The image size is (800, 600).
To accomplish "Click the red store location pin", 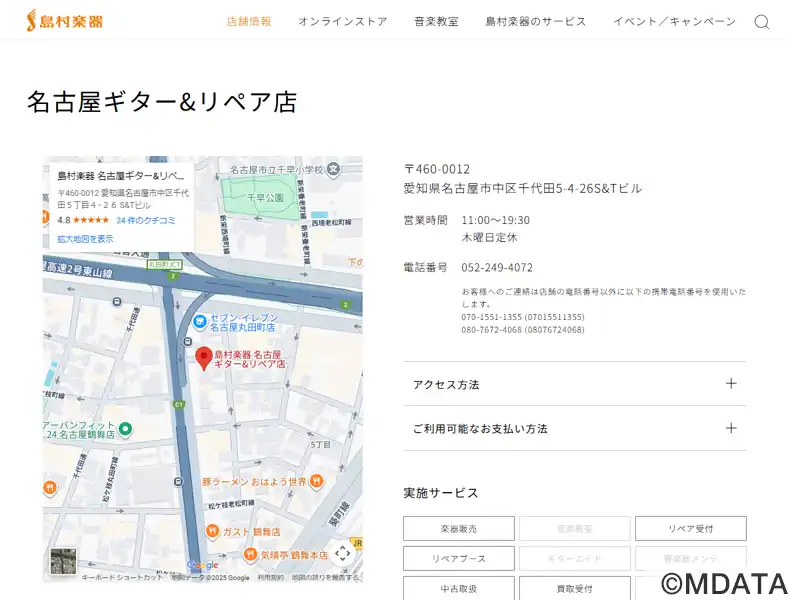I will (x=204, y=358).
